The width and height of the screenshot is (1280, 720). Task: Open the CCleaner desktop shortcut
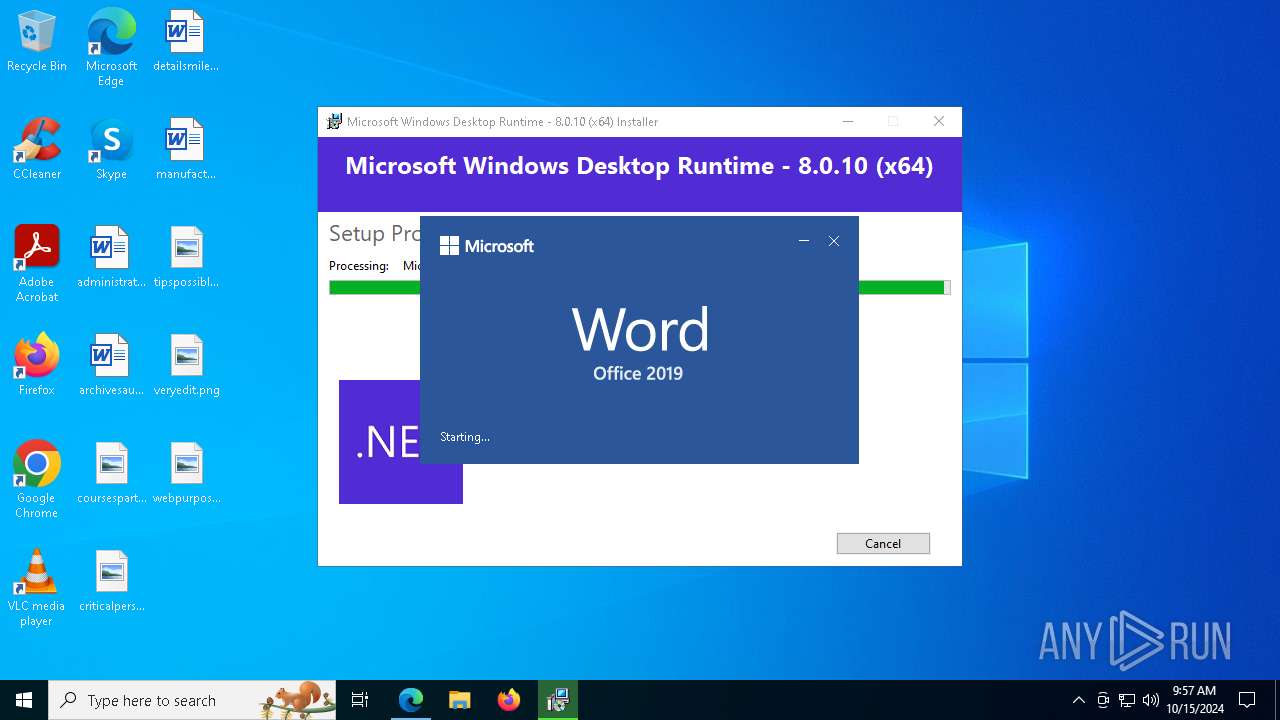[37, 150]
